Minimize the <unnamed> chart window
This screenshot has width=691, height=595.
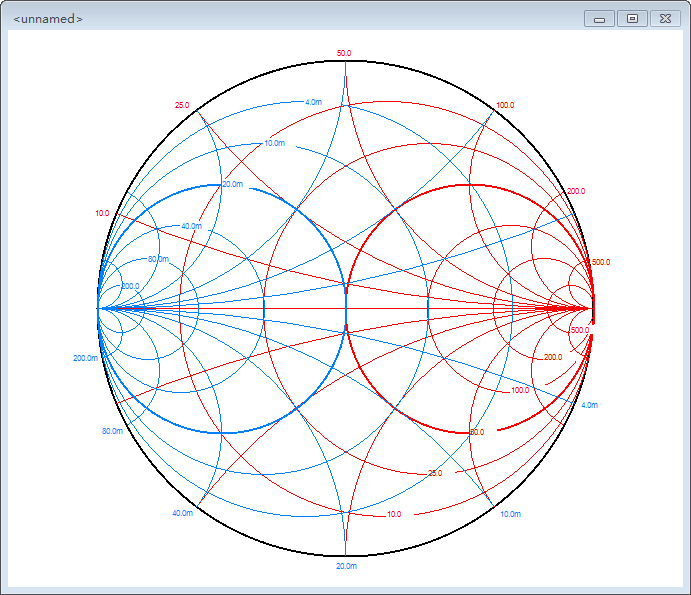coord(599,19)
